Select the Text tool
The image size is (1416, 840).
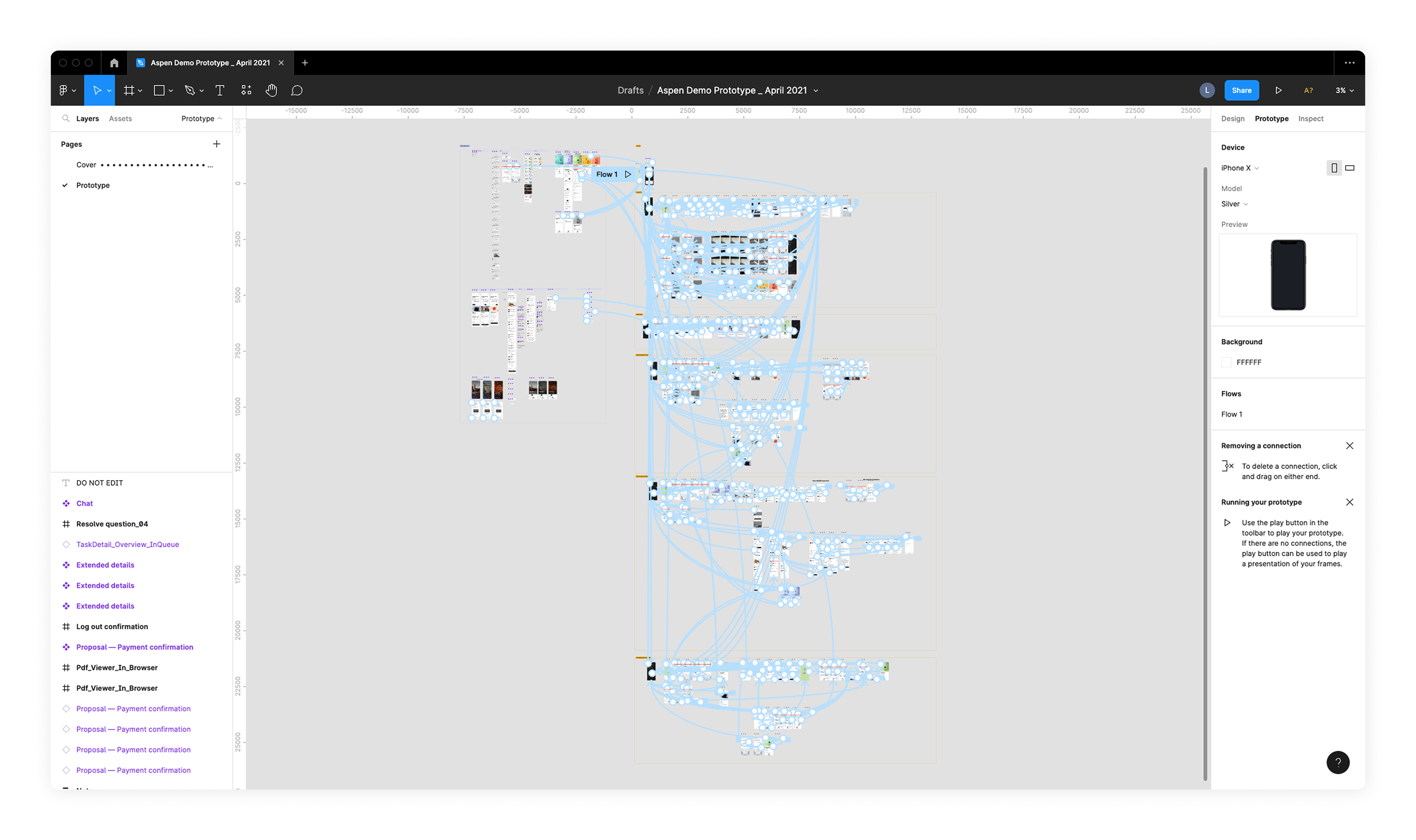(220, 91)
